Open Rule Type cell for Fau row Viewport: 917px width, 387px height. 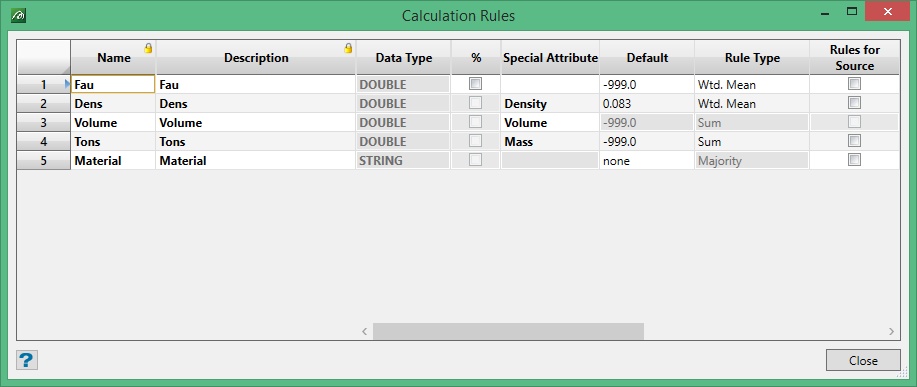pyautogui.click(x=752, y=84)
